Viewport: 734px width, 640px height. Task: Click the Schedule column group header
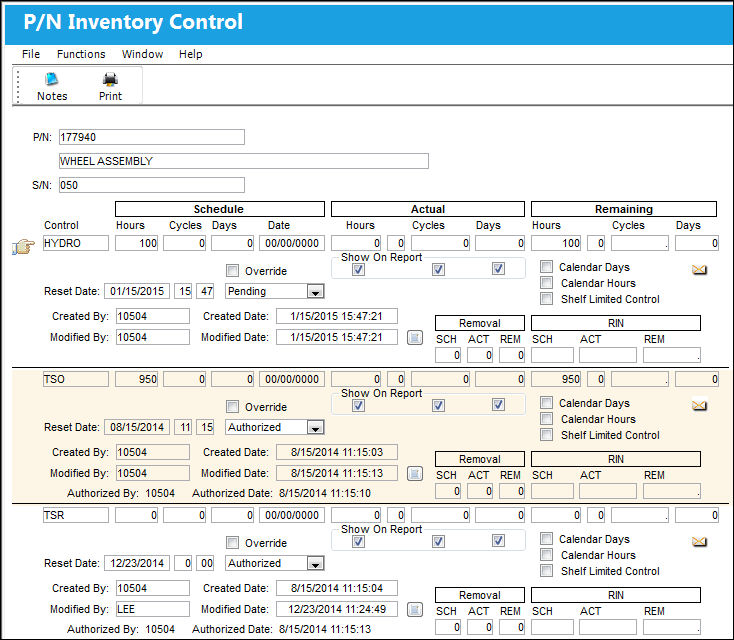[x=220, y=209]
